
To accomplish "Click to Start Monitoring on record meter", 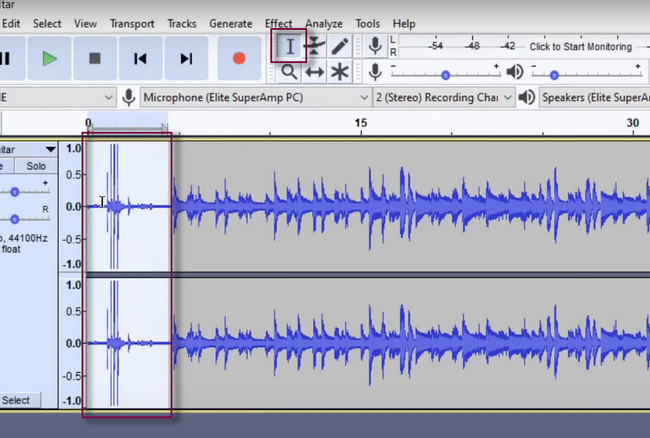I will pyautogui.click(x=580, y=46).
